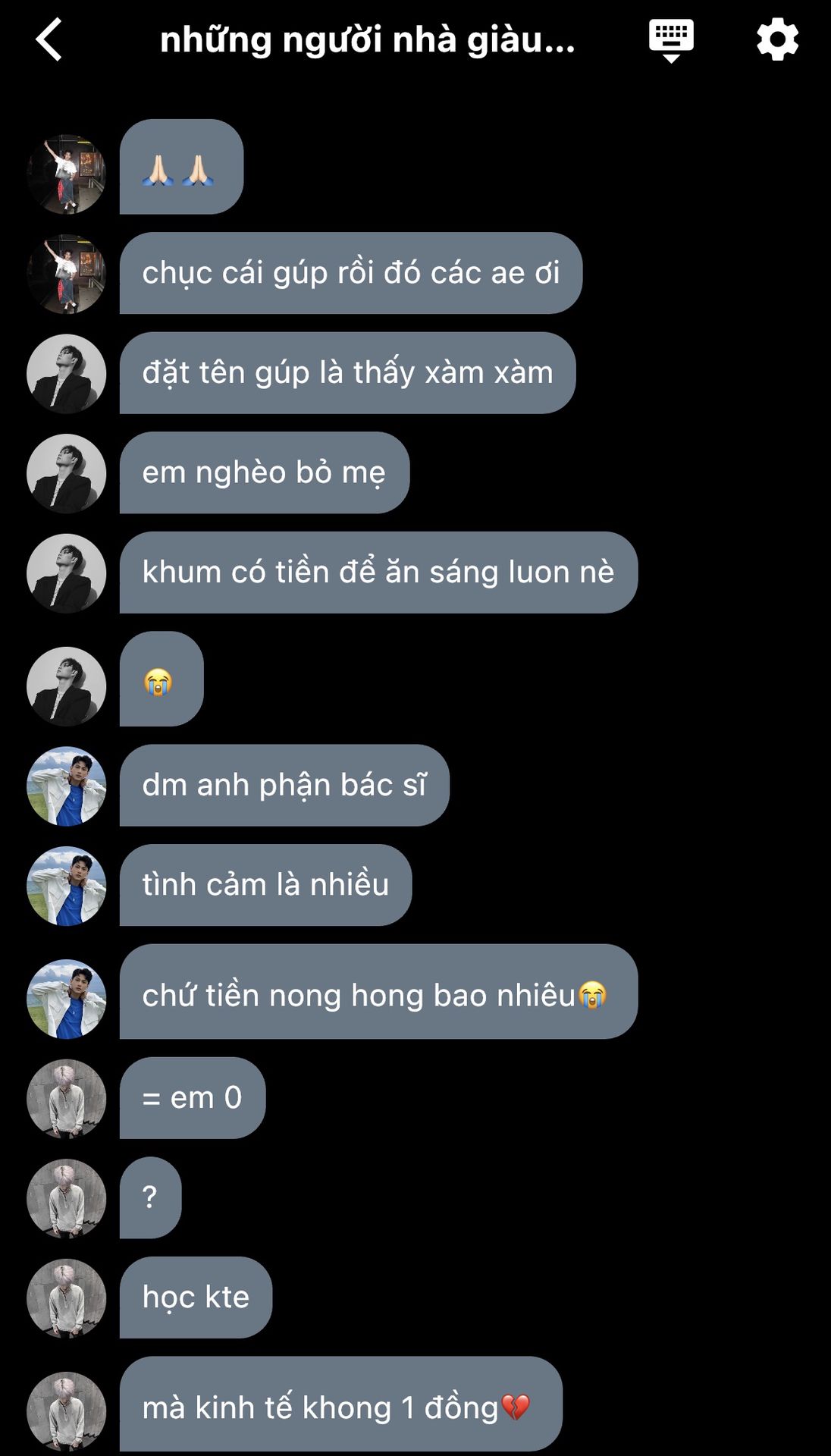The height and width of the screenshot is (1456, 831).
Task: Go back using the left arrow icon
Action: 49,39
